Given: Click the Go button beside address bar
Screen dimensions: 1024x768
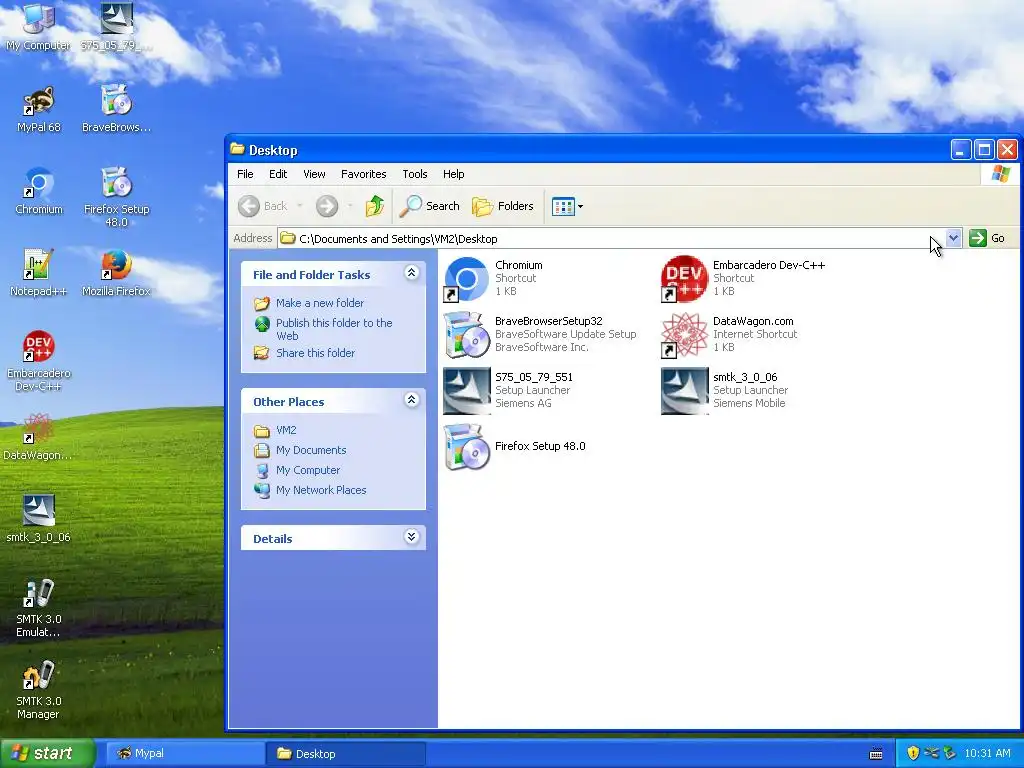Looking at the screenshot, I should point(988,238).
